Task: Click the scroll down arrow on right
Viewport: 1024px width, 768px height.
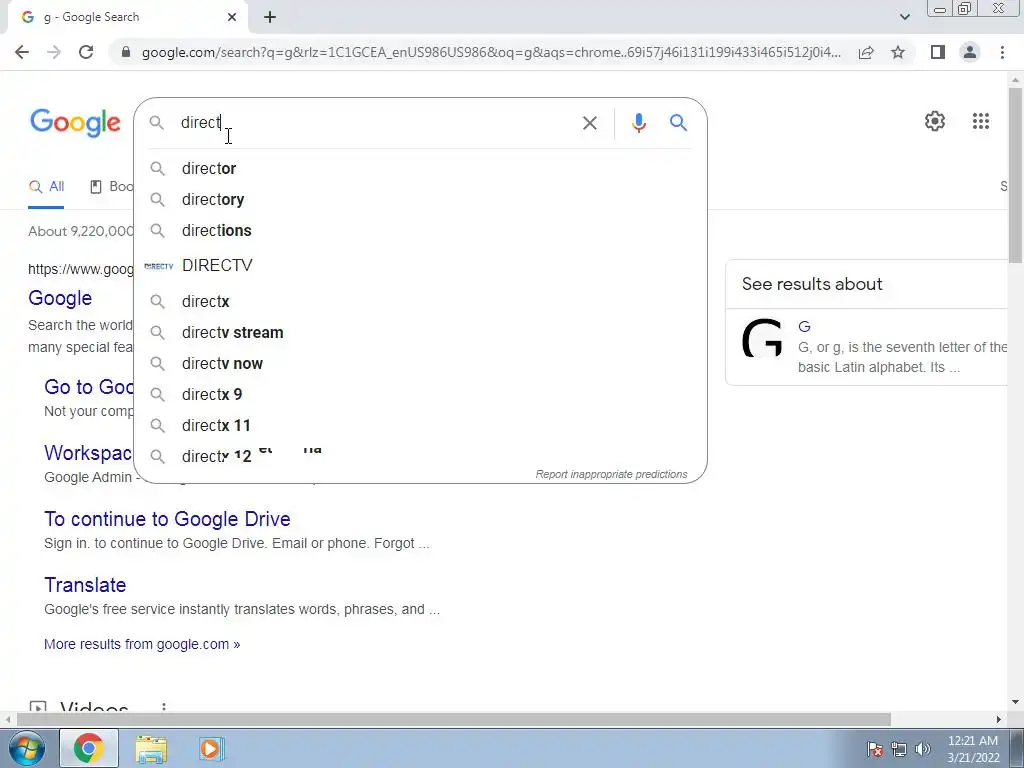Action: point(1015,702)
